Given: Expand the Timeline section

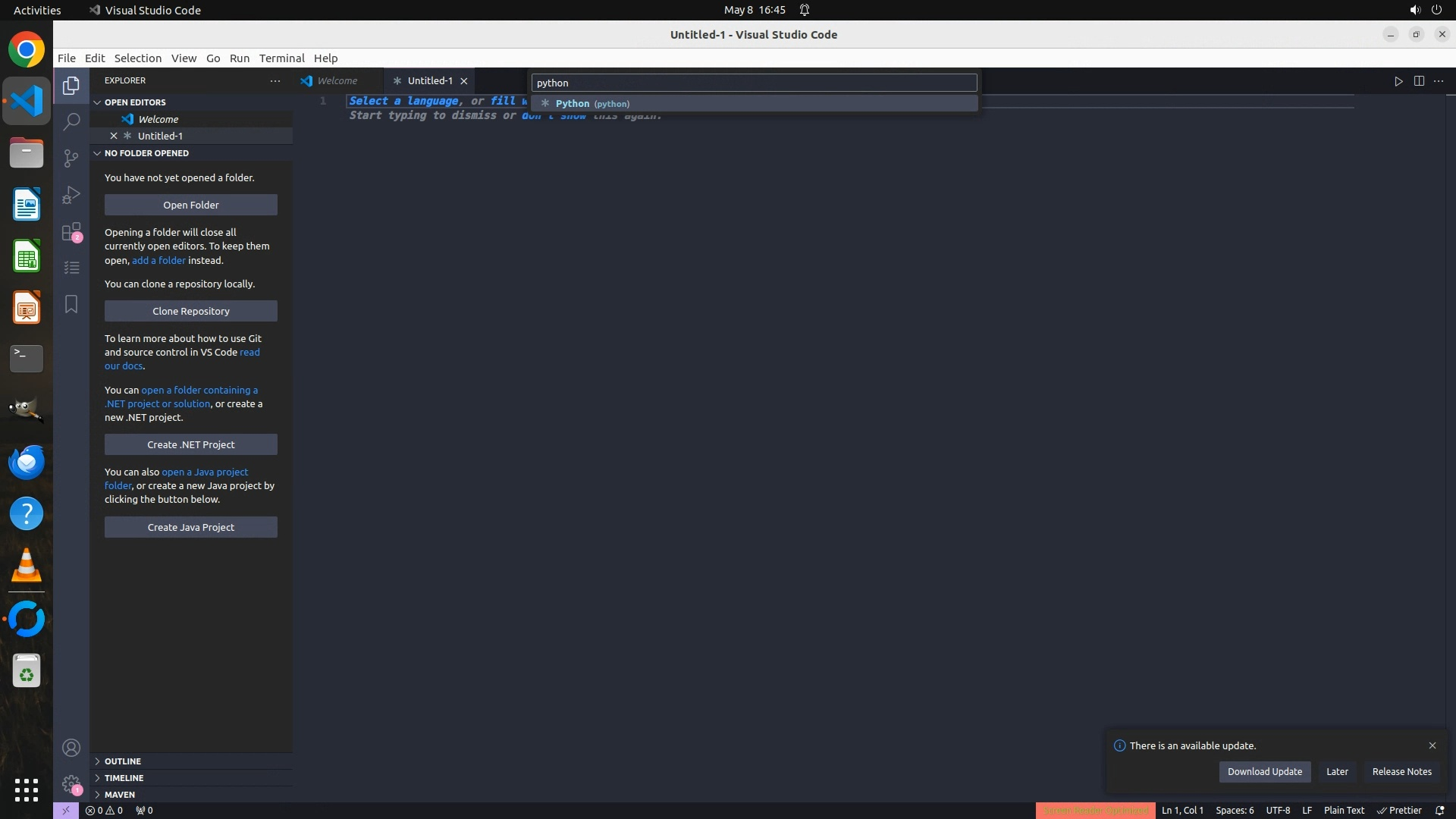Looking at the screenshot, I should coord(124,778).
